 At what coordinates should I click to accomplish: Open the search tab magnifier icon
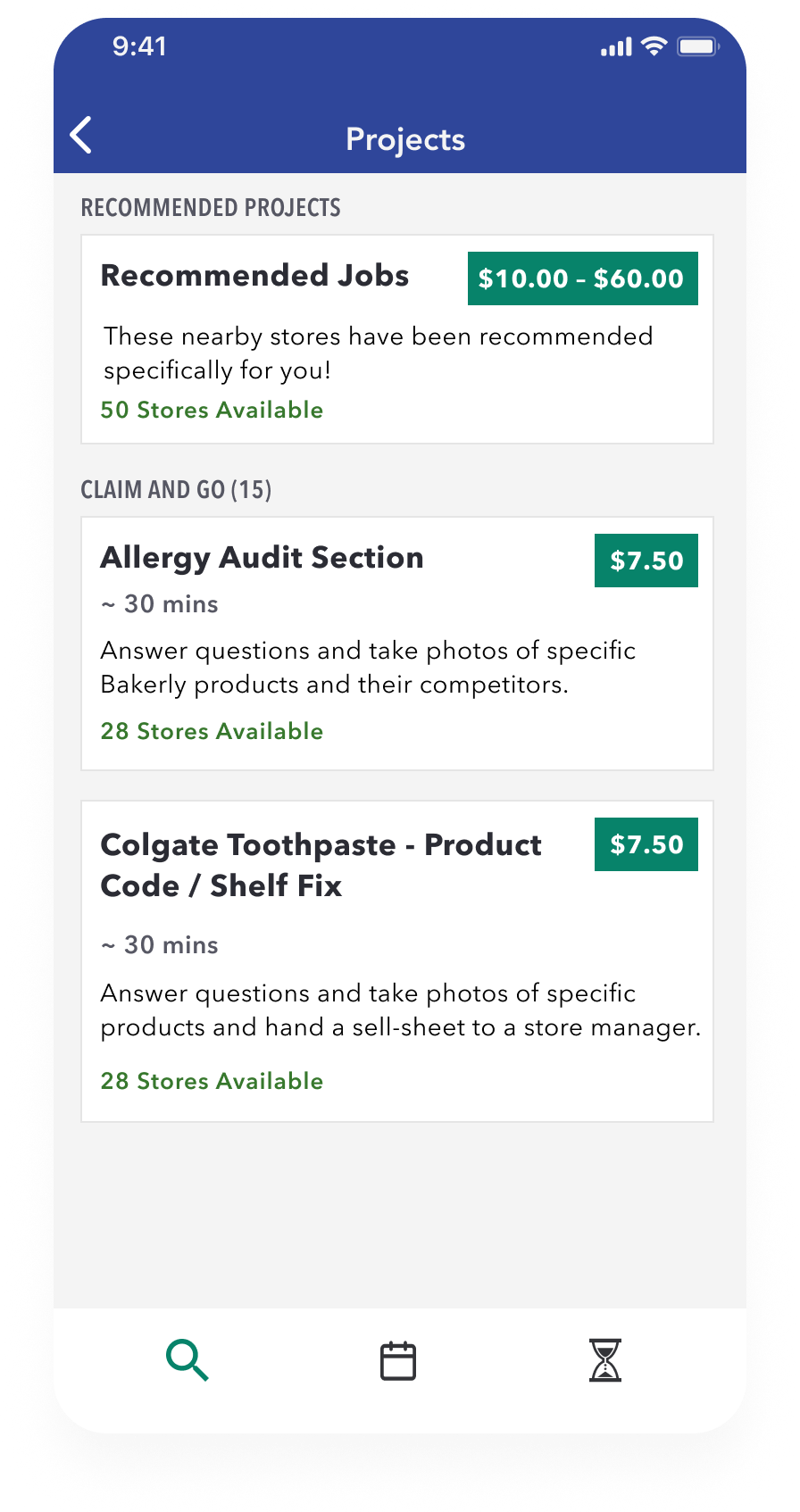tap(187, 1361)
